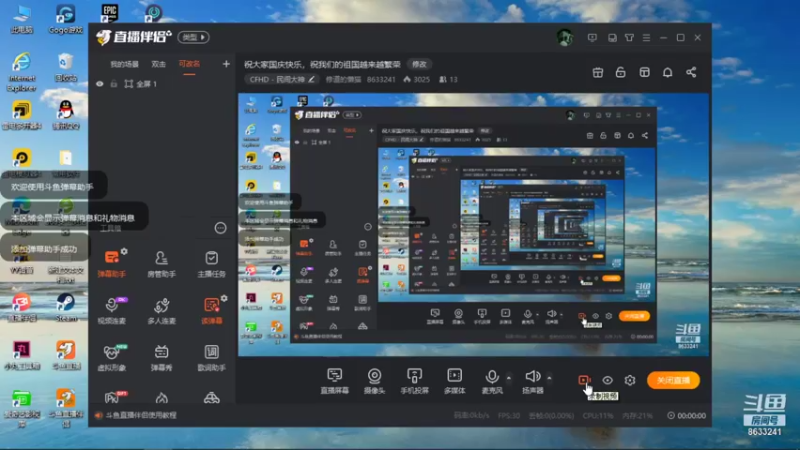Click the record video icon

click(x=584, y=380)
